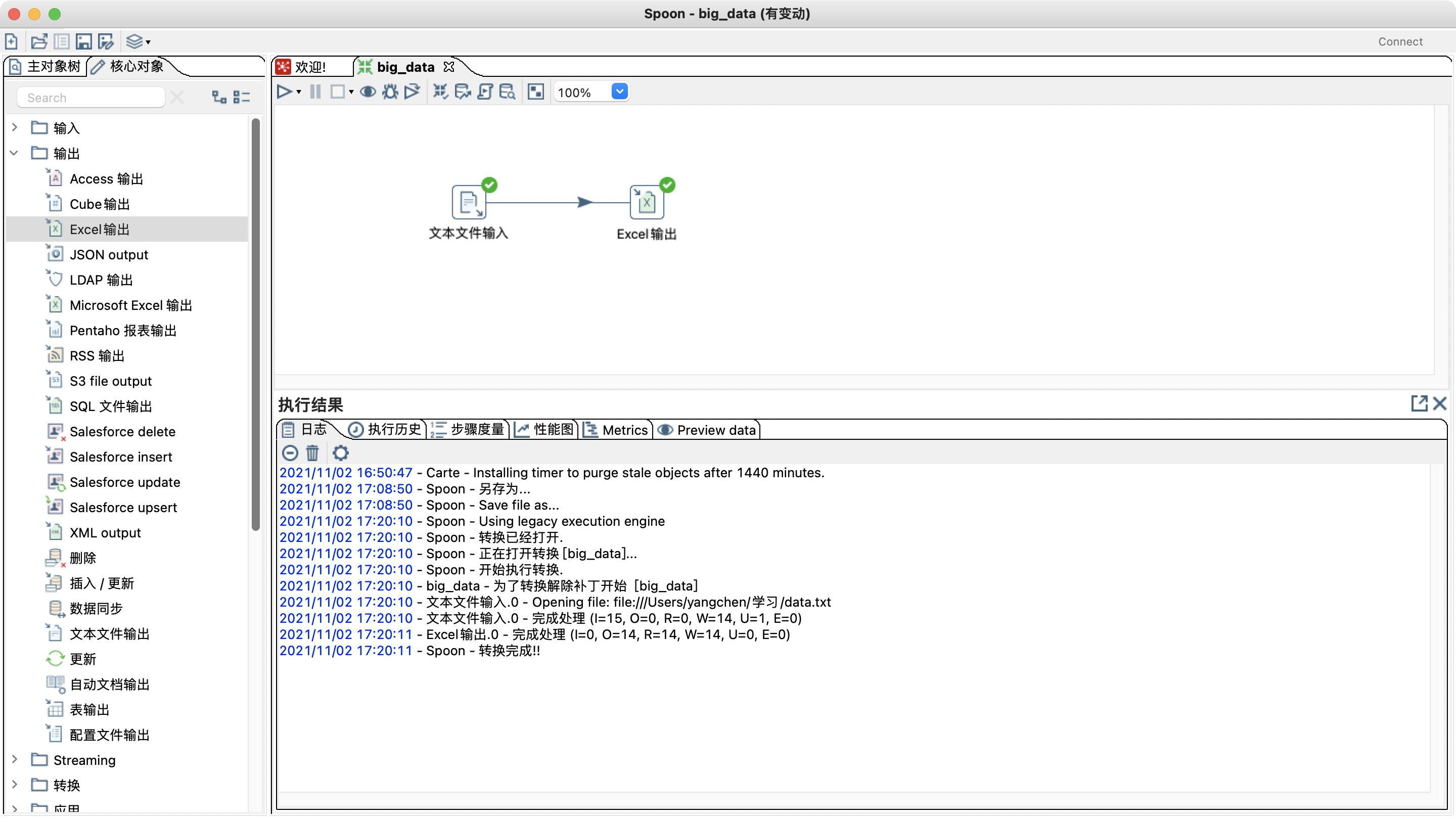Click the steps Search field
Screen dimensions: 1456x818
point(90,98)
